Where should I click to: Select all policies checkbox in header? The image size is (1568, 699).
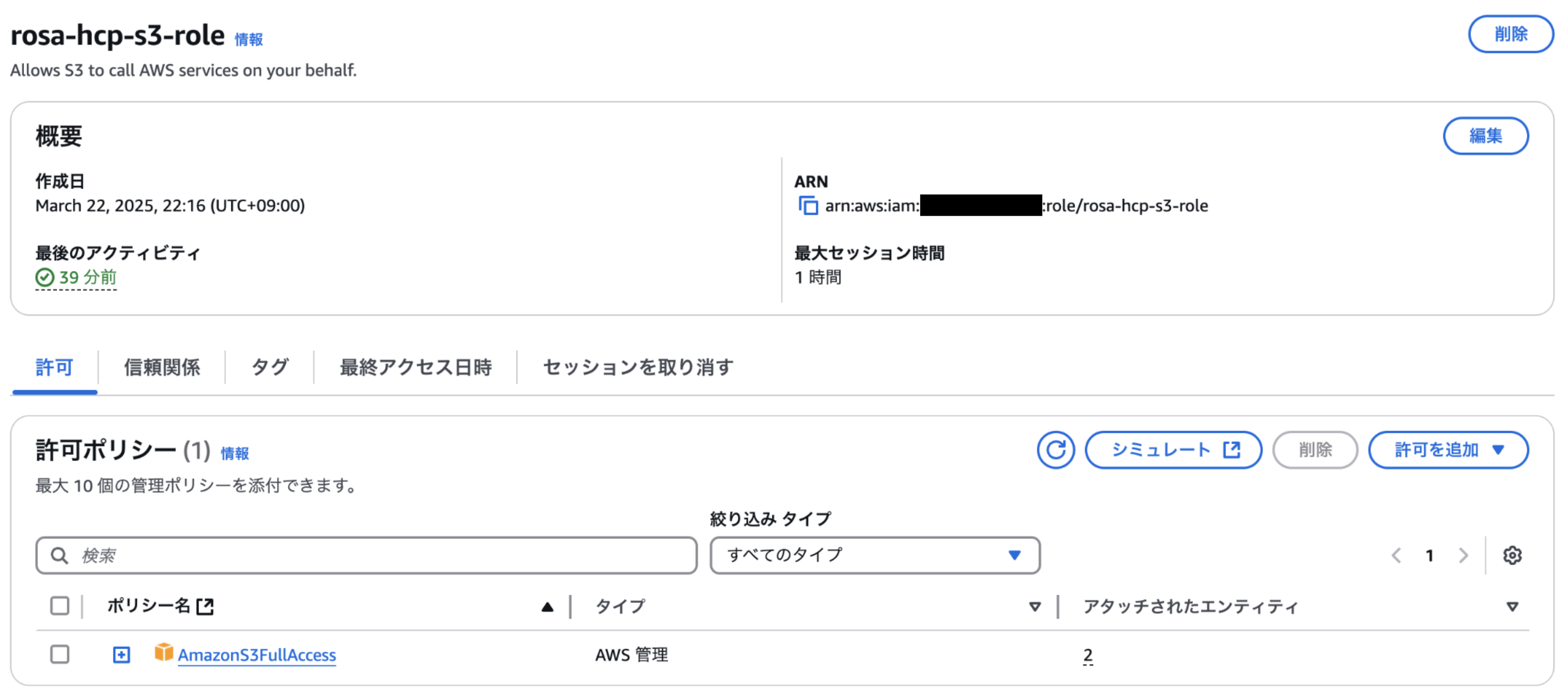(60, 606)
